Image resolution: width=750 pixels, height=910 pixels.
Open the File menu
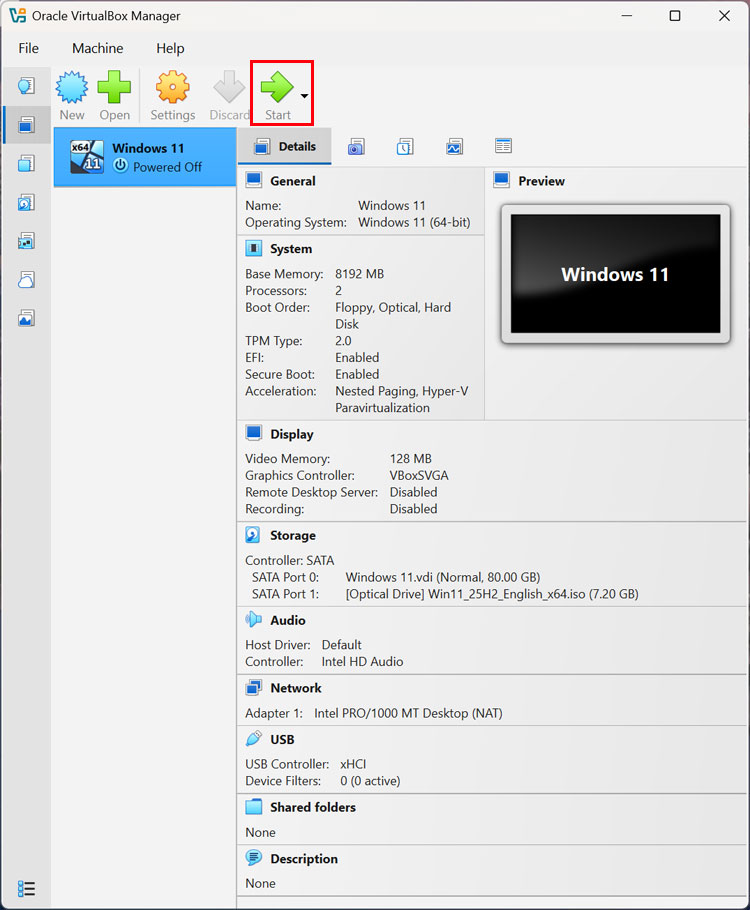pos(28,48)
